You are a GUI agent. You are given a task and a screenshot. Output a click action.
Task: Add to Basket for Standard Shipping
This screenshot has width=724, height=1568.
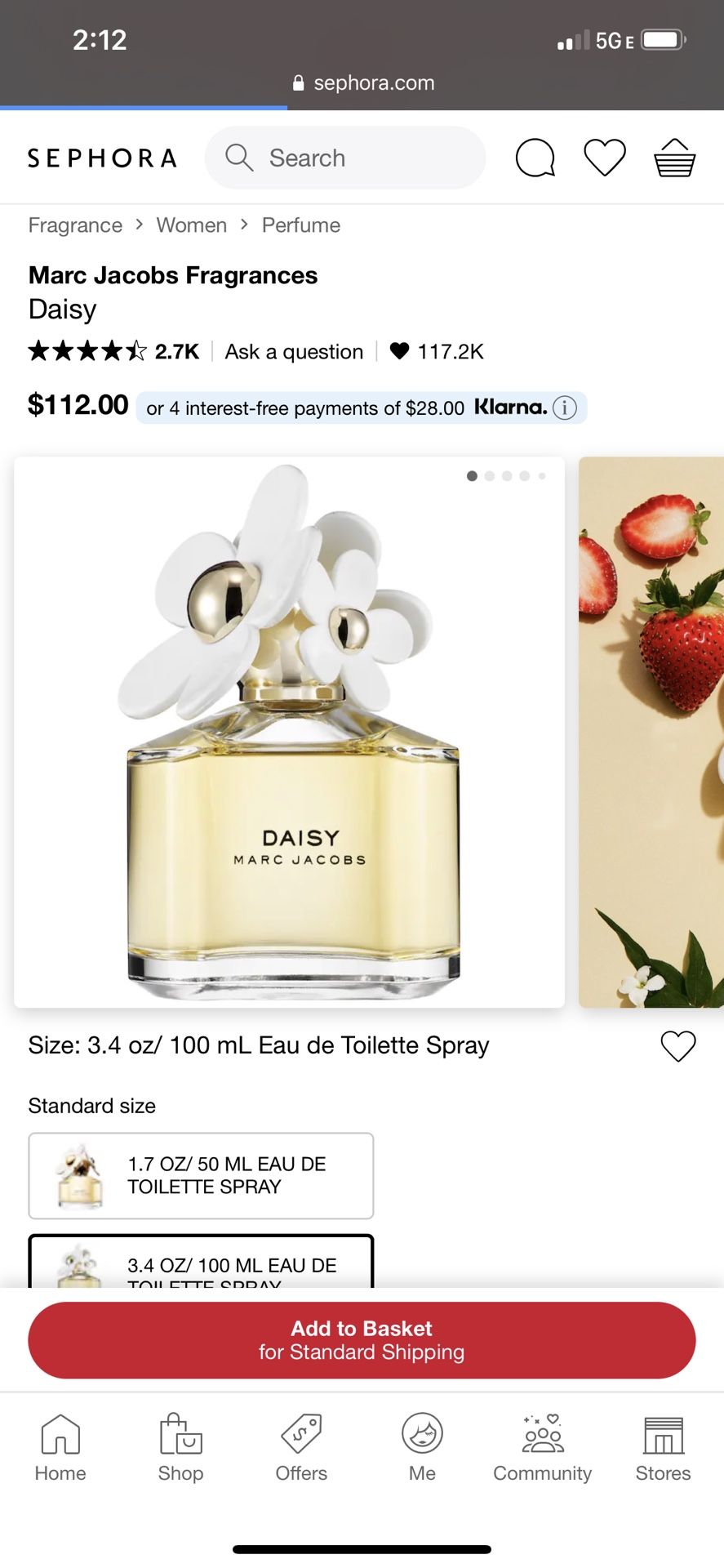362,1340
